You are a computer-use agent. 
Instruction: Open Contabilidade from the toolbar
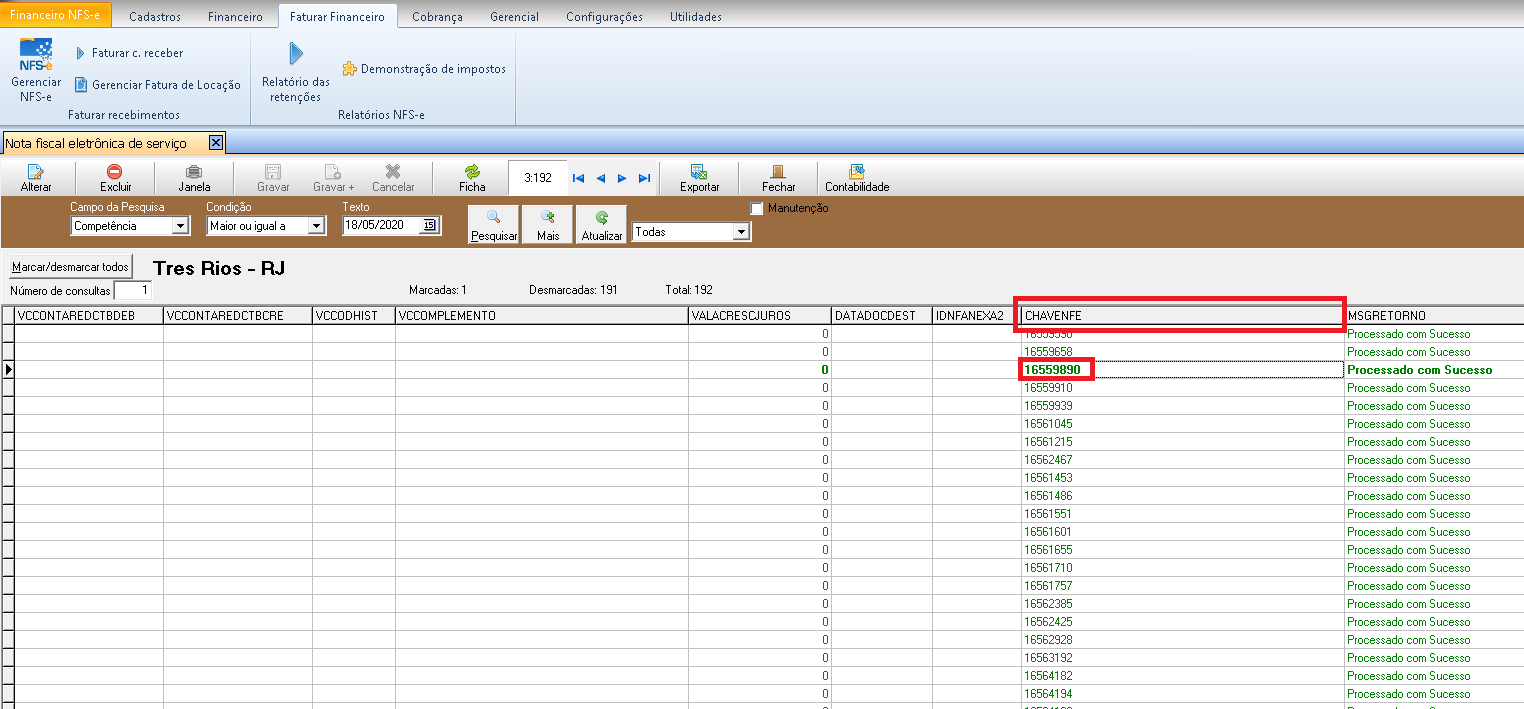tap(856, 178)
